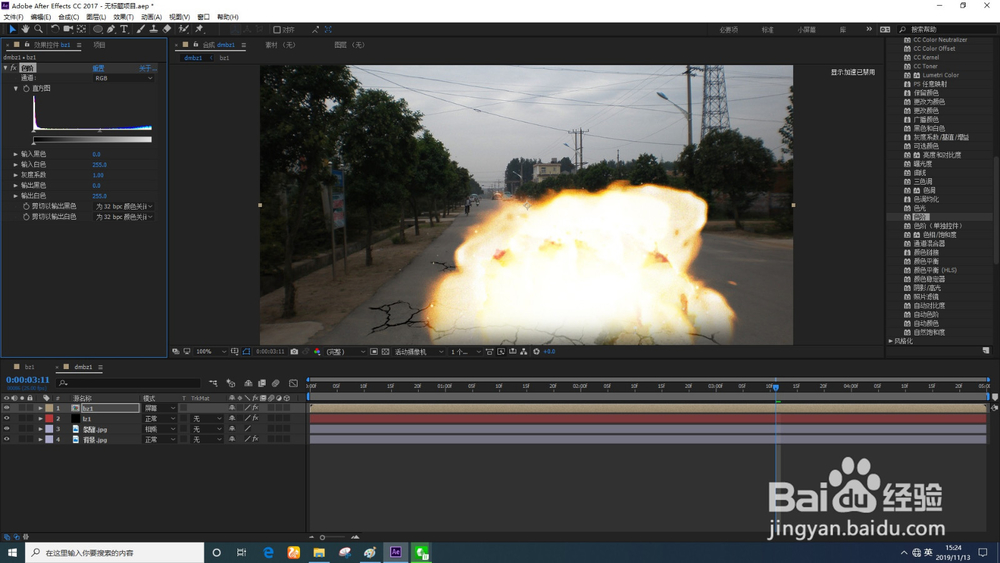Toggle hide shy layers icon in timeline
The width and height of the screenshot is (1000, 563).
click(x=248, y=383)
